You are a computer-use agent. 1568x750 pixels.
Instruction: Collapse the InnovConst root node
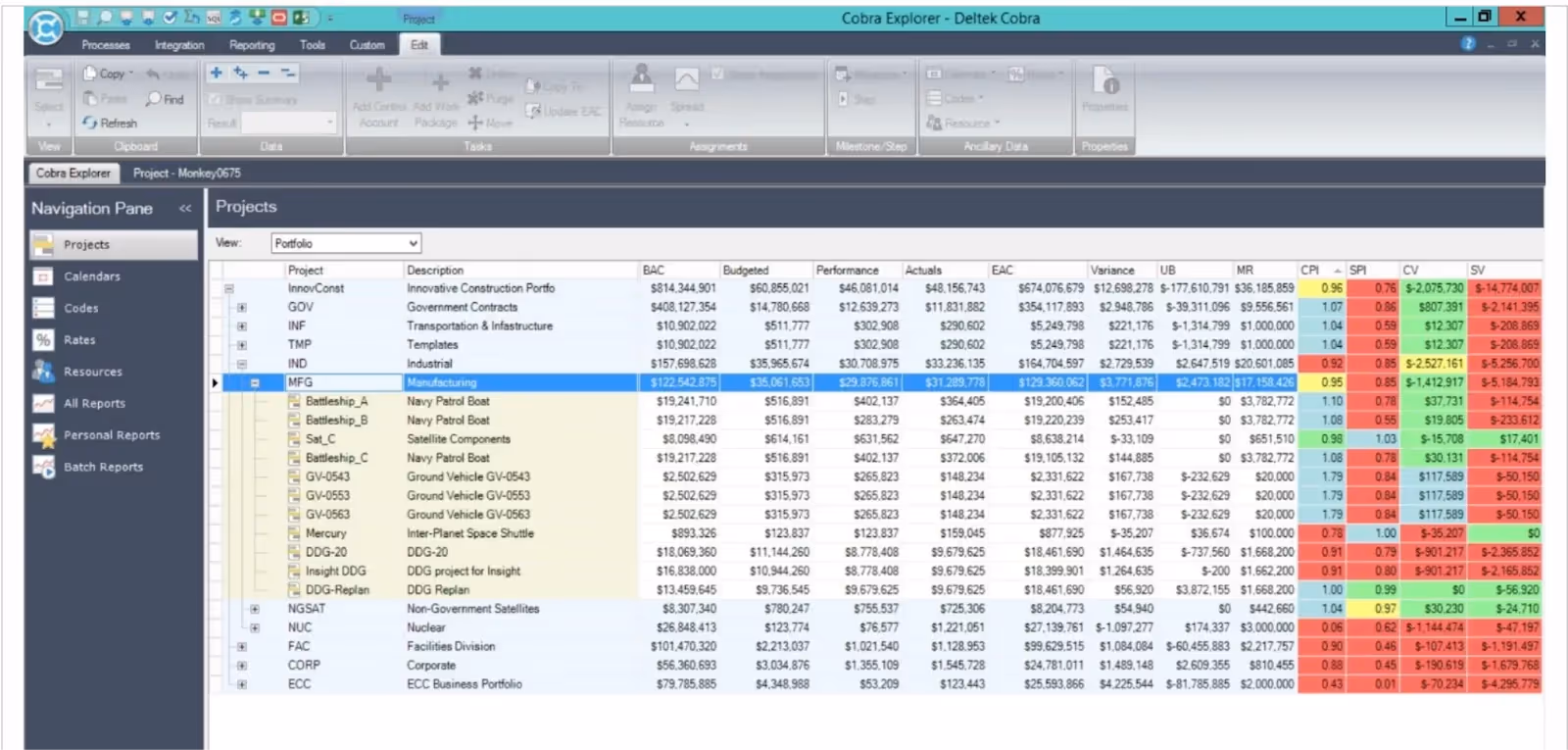click(228, 288)
